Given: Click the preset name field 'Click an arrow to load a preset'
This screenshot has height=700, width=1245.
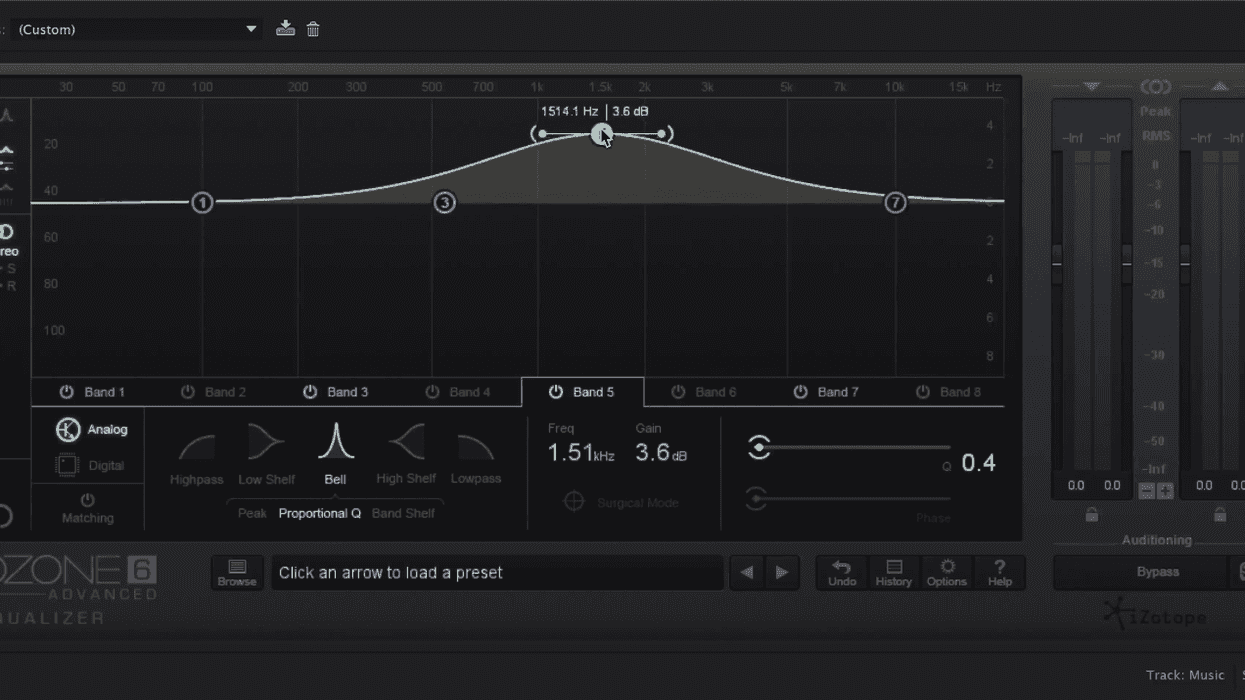Looking at the screenshot, I should pos(497,573).
